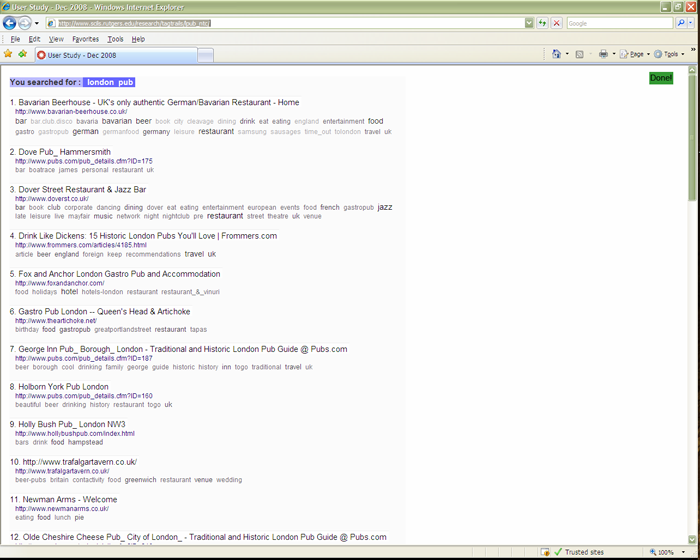Viewport: 700px width, 560px height.
Task: Click the 'hotel' tag under Fox and Anchor
Action: coord(69,292)
